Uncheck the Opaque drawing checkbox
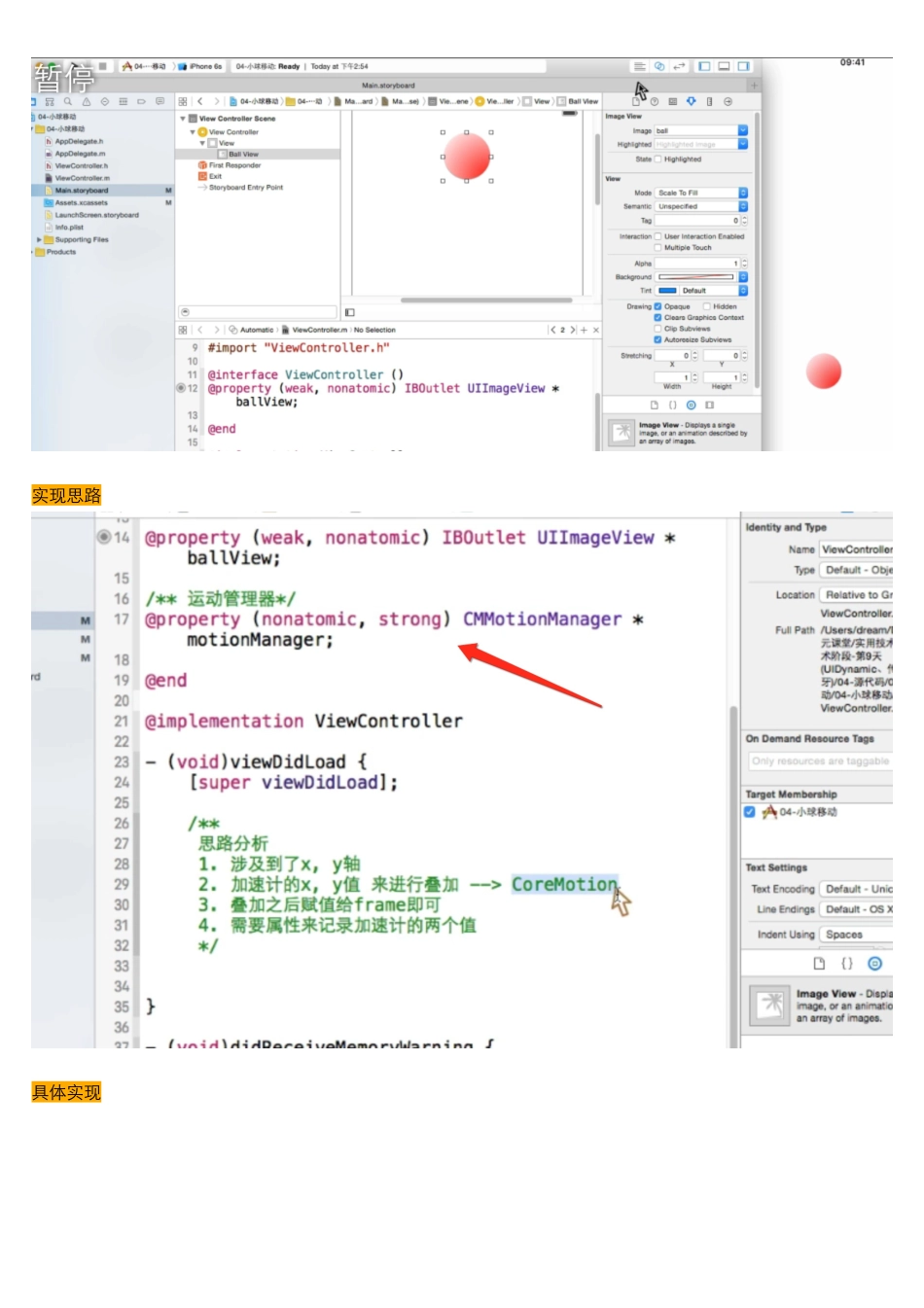Screen dimensions: 924x1308 (x=658, y=306)
